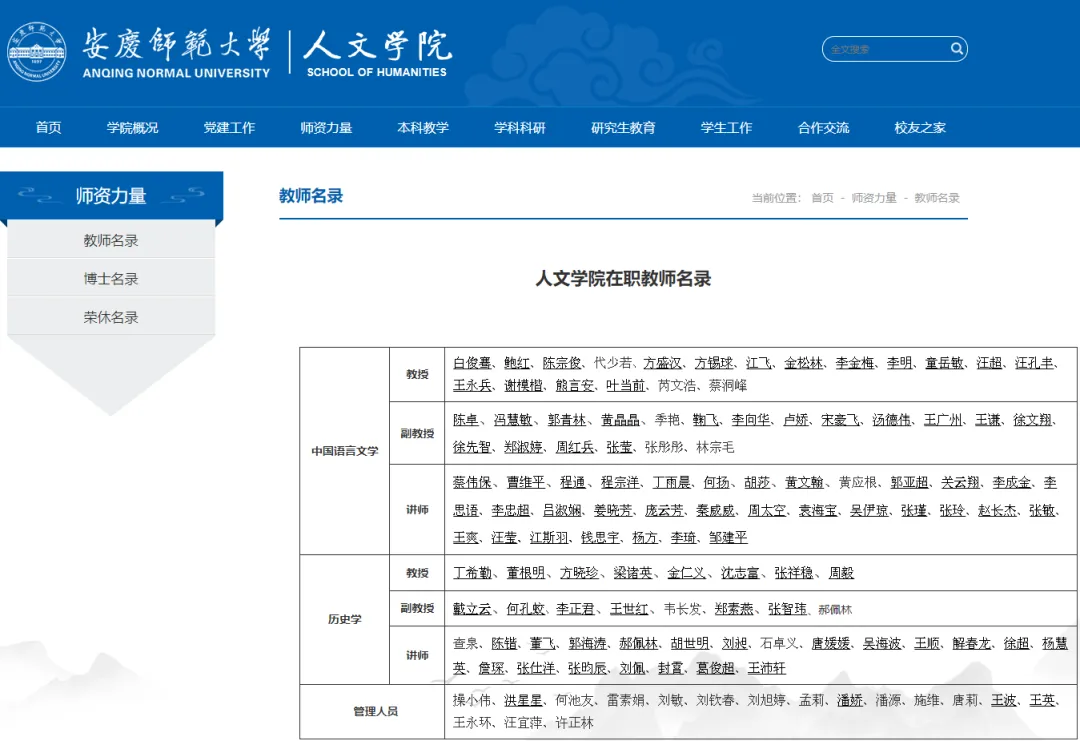Open professor 鲍红's profile link
Viewport: 1080px width, 741px height.
(x=517, y=363)
